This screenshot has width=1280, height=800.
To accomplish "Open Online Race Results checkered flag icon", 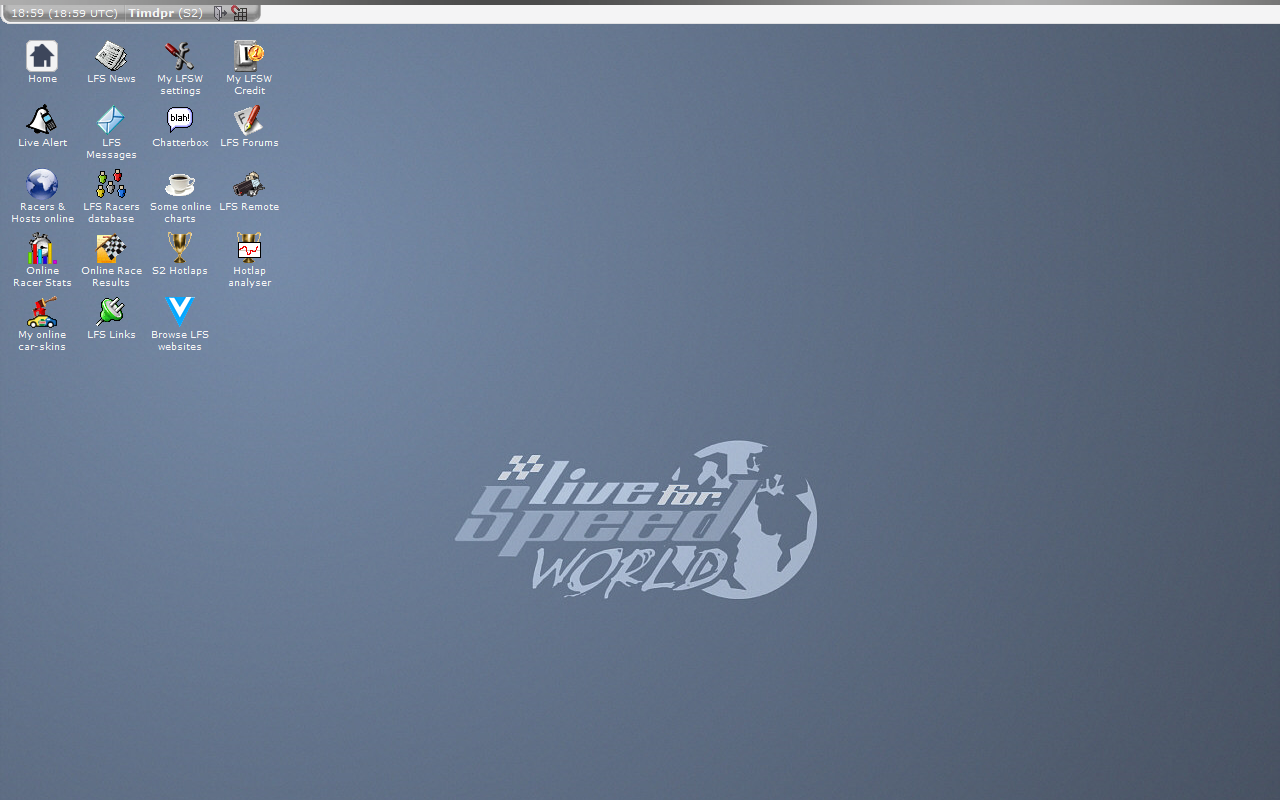I will pos(111,248).
